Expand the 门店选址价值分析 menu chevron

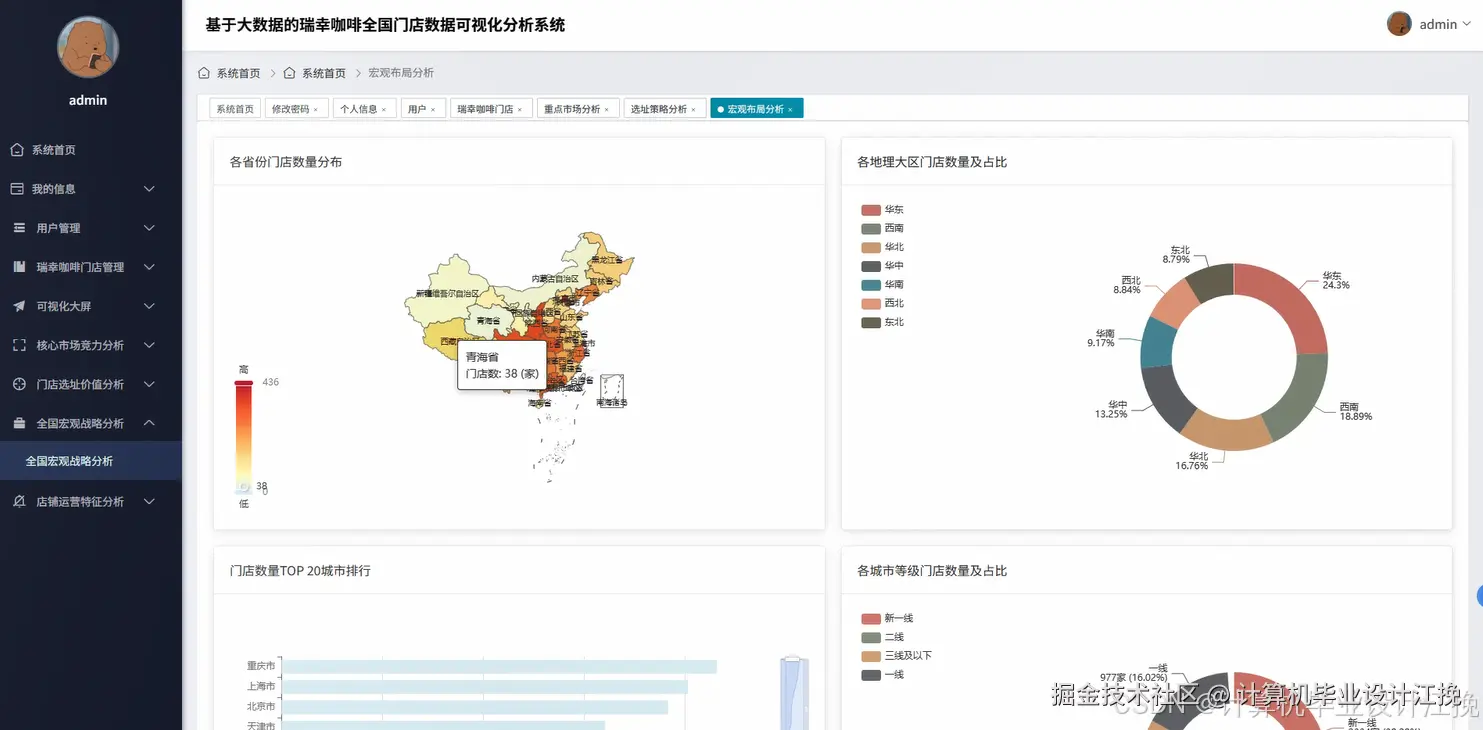coord(149,384)
